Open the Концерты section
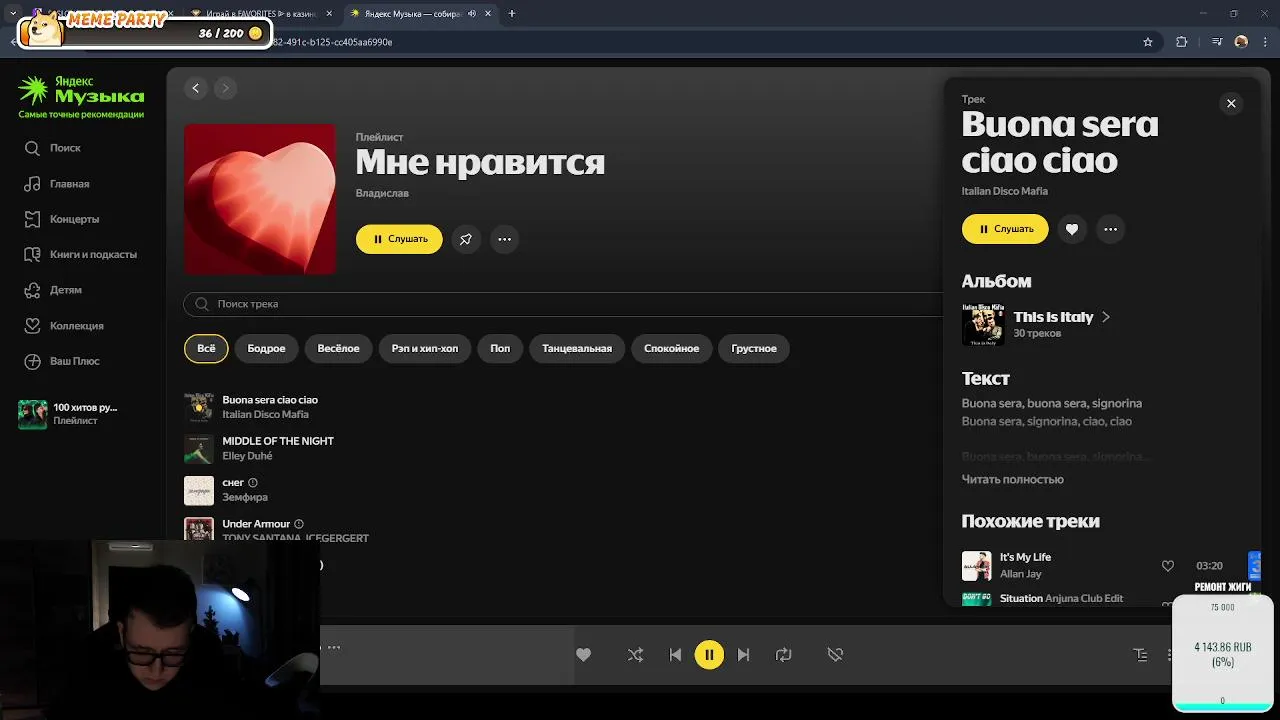Screen dimensions: 1280x720 coord(62,219)
